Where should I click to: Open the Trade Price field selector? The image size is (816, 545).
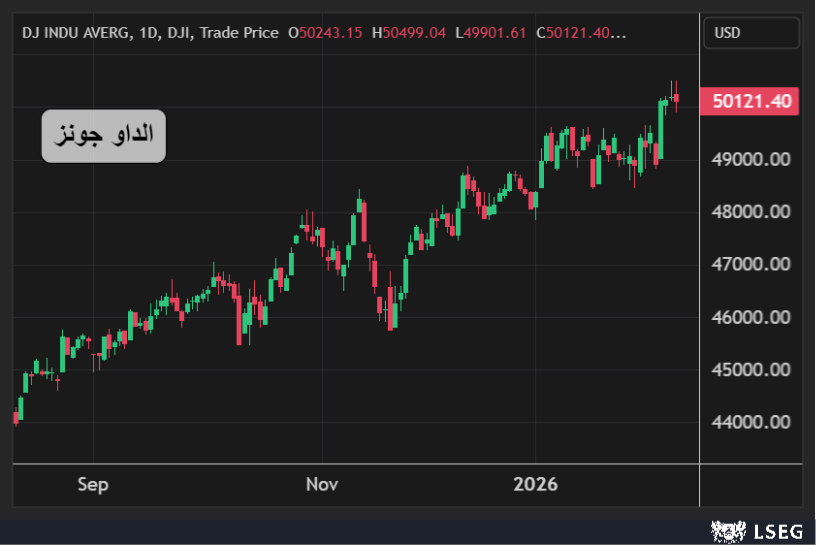[239, 33]
